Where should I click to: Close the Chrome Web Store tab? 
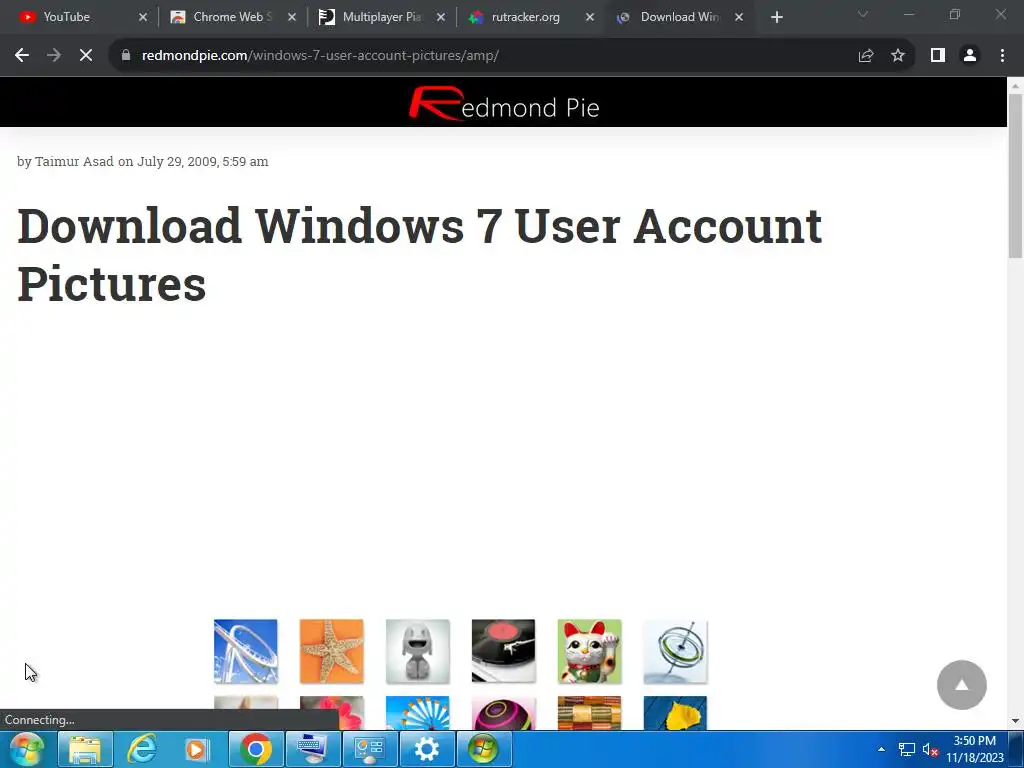coord(292,18)
